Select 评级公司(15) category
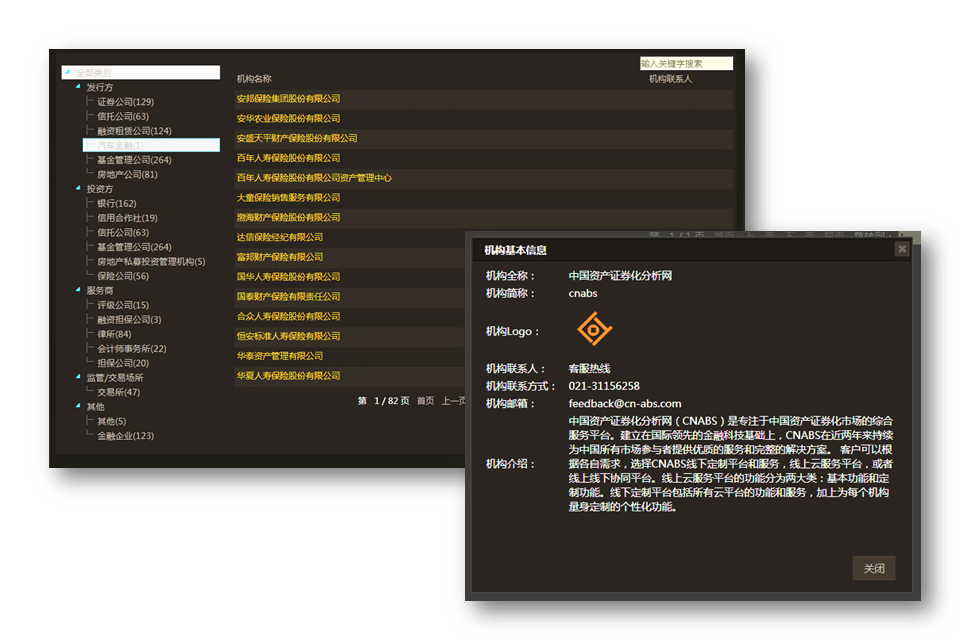This screenshot has height=643, width=960. tap(123, 305)
